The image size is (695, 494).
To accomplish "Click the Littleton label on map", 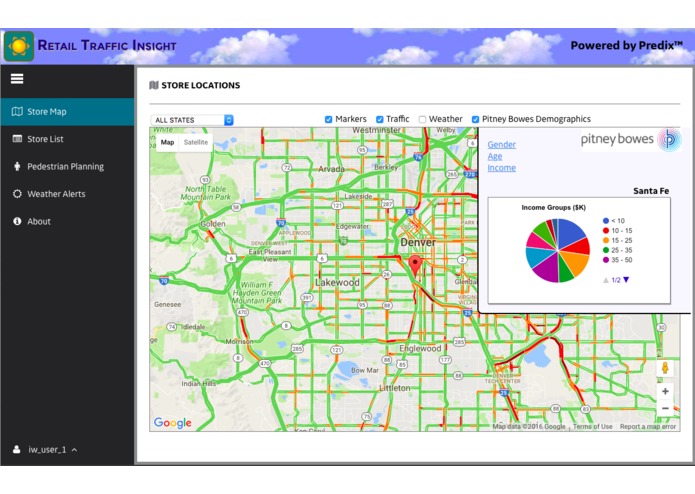I will (x=394, y=388).
